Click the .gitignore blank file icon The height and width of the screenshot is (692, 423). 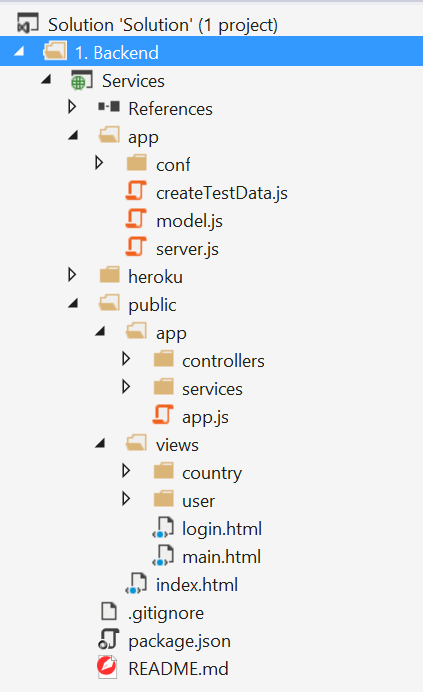(x=109, y=611)
